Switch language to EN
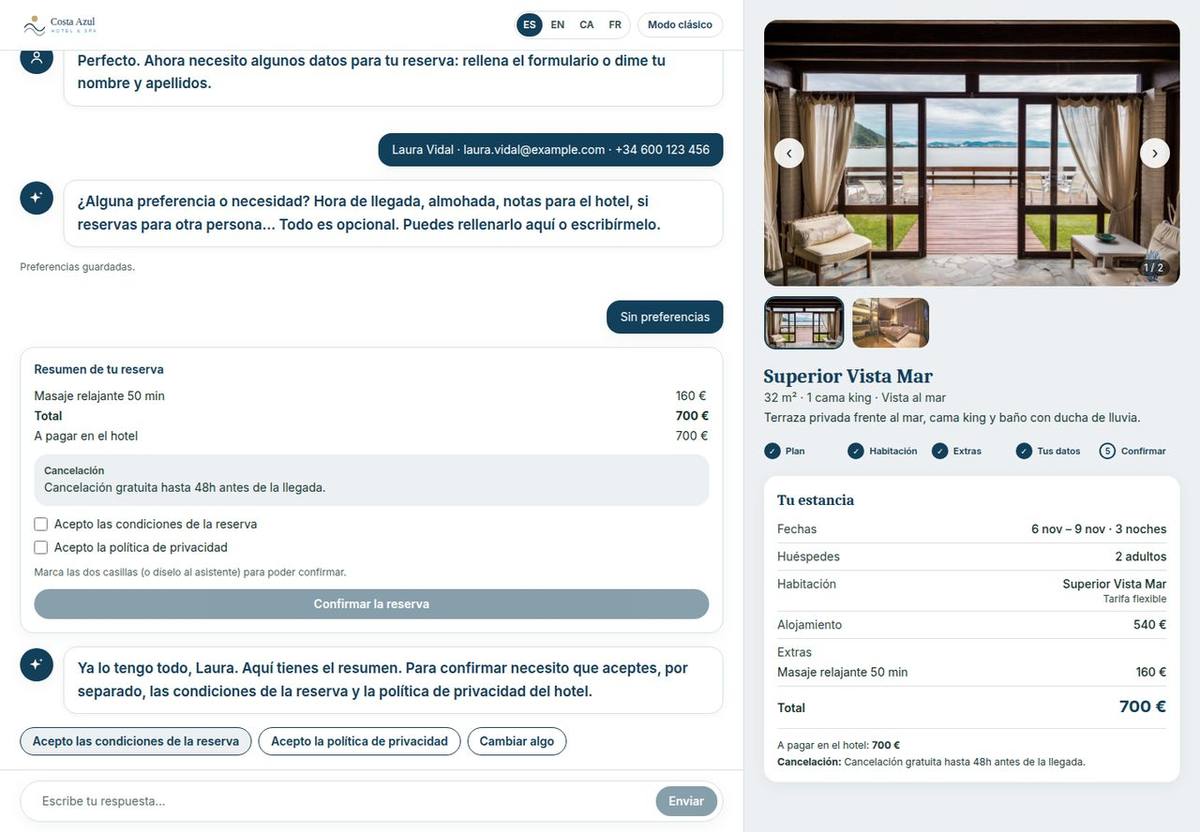Viewport: 1200px width, 832px height. point(558,25)
